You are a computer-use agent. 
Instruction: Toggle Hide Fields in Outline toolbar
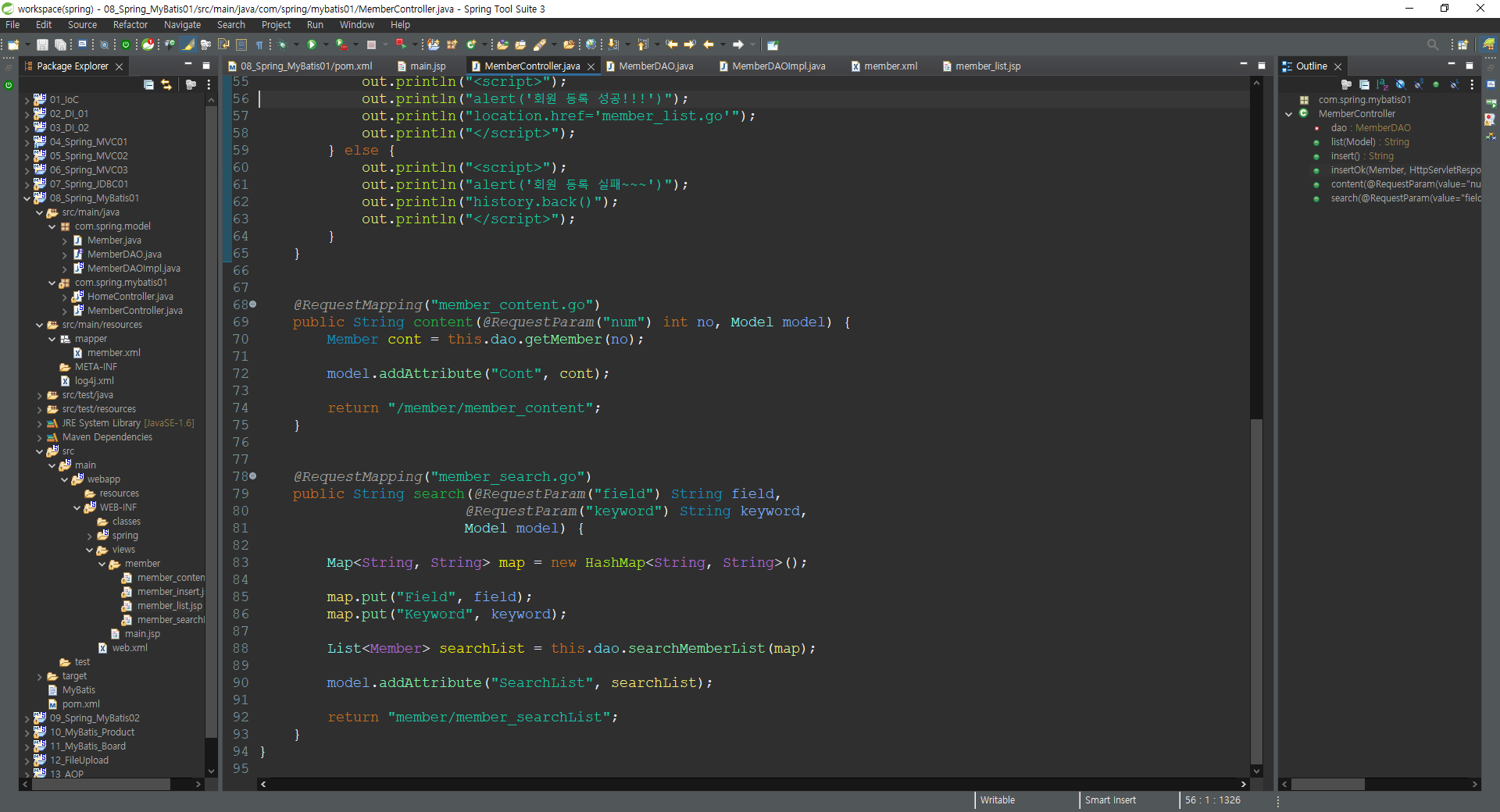[x=1400, y=84]
